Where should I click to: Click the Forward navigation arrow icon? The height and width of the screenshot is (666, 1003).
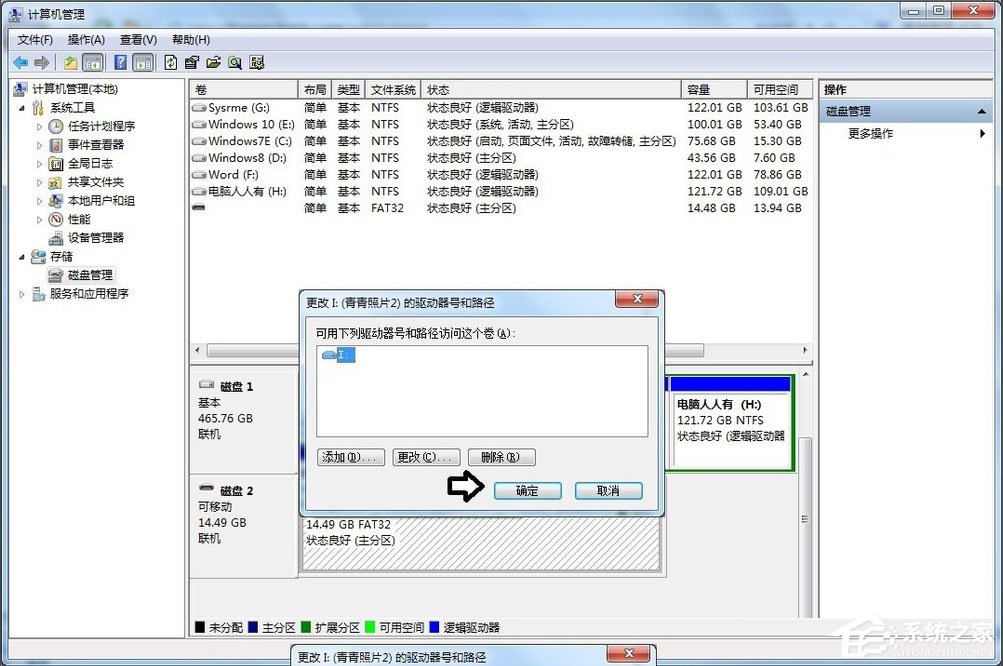click(x=41, y=62)
